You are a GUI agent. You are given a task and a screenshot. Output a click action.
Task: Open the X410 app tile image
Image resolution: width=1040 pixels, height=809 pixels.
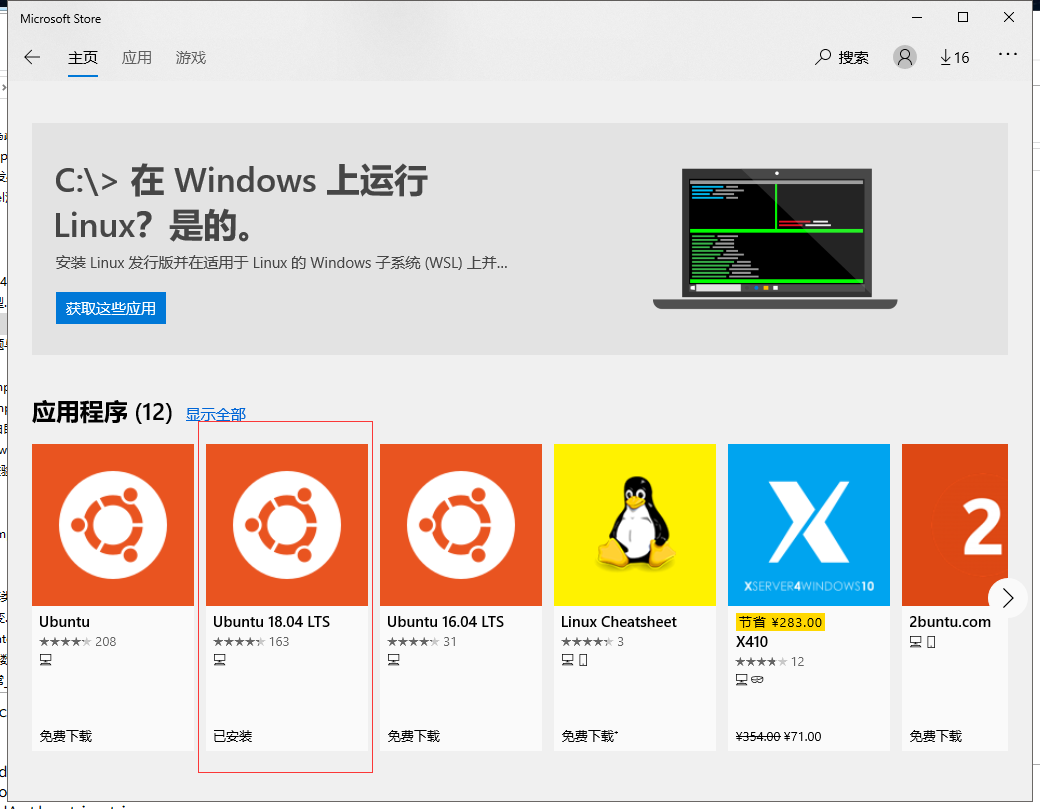[809, 525]
